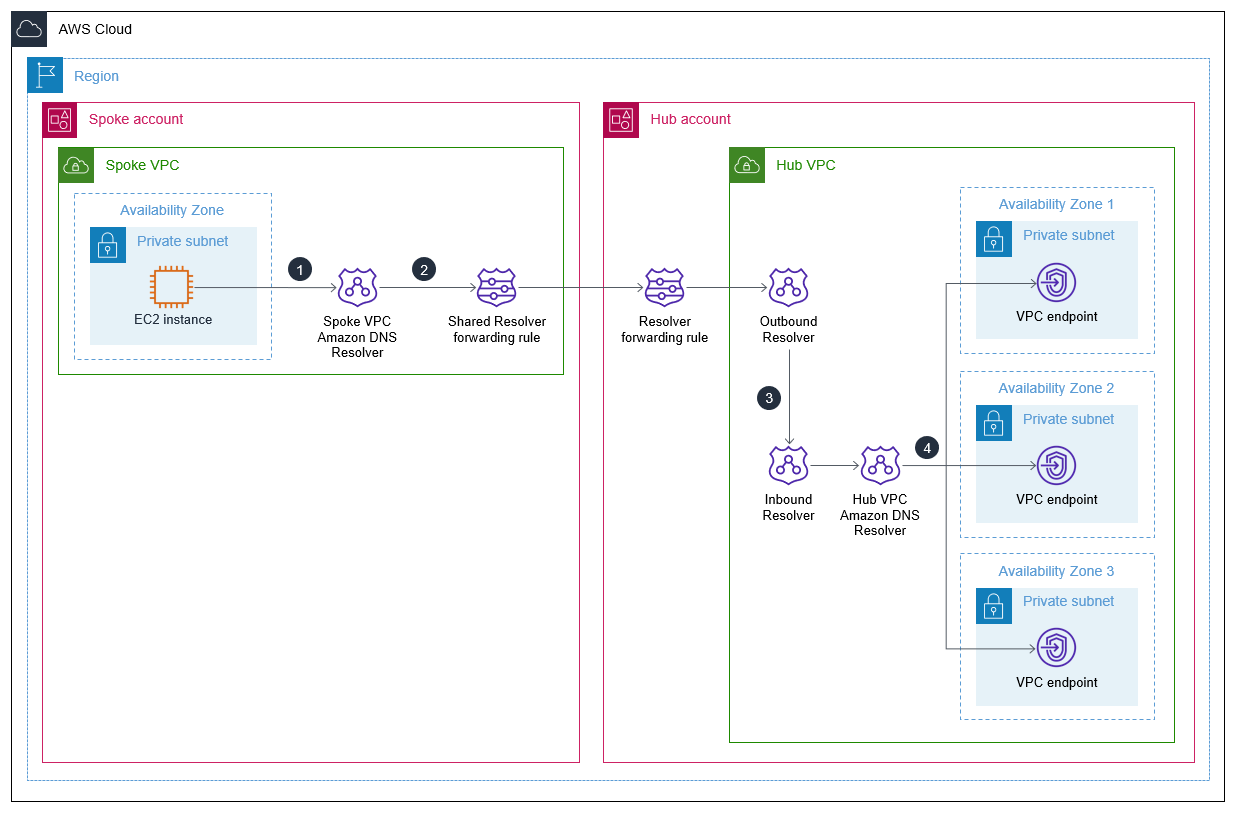The height and width of the screenshot is (813, 1235).
Task: Click the 'Spoke VPC' title text
Action: click(143, 165)
